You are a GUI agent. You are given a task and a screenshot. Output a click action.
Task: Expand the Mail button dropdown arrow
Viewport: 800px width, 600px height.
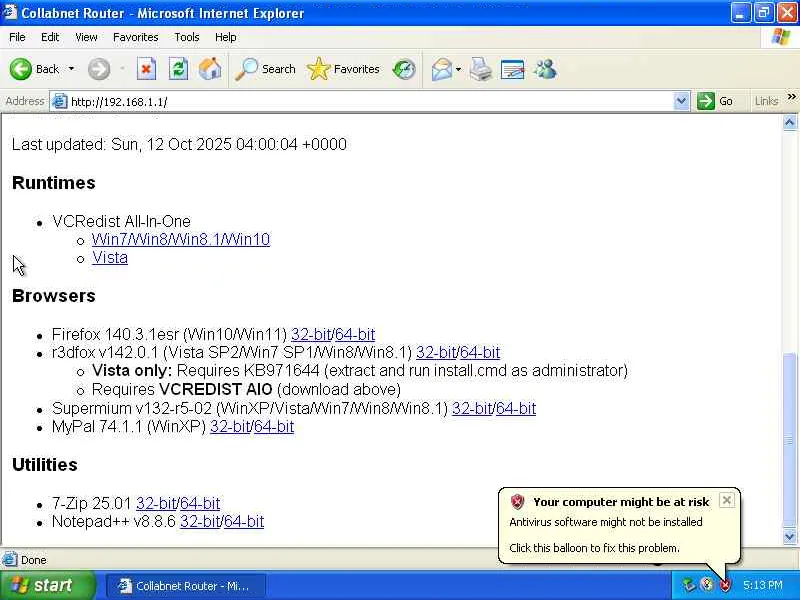(458, 69)
